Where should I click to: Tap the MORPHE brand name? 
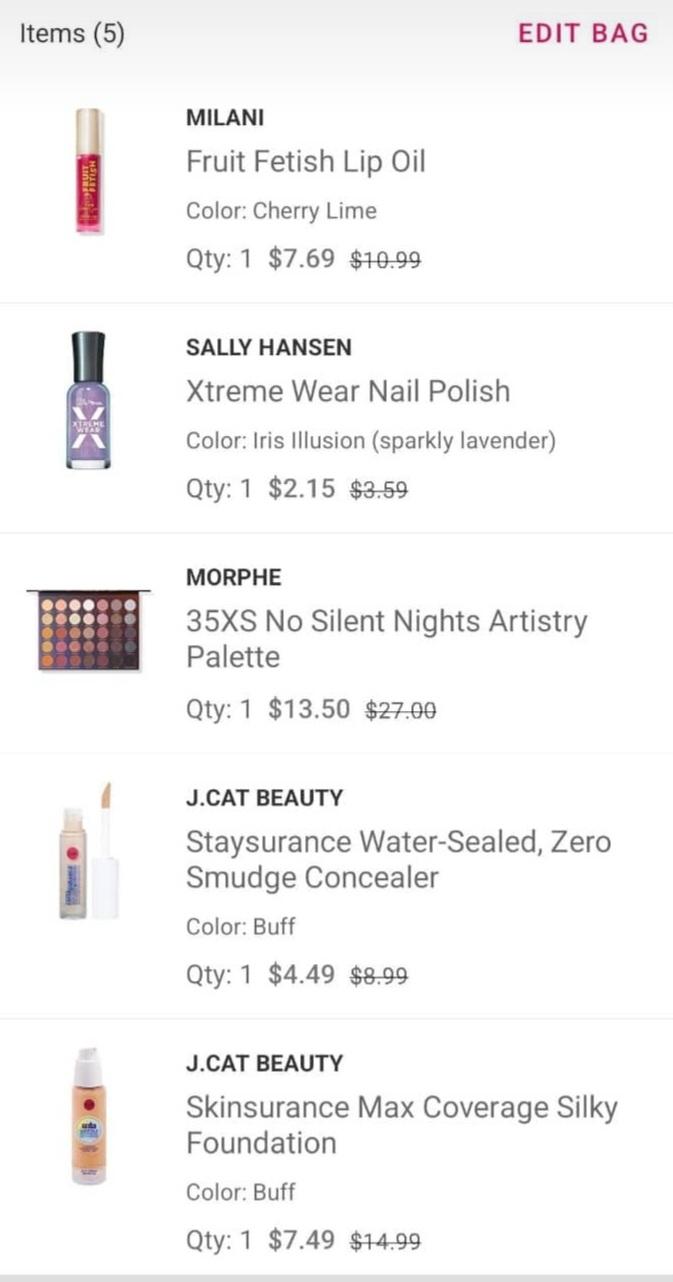coord(233,577)
